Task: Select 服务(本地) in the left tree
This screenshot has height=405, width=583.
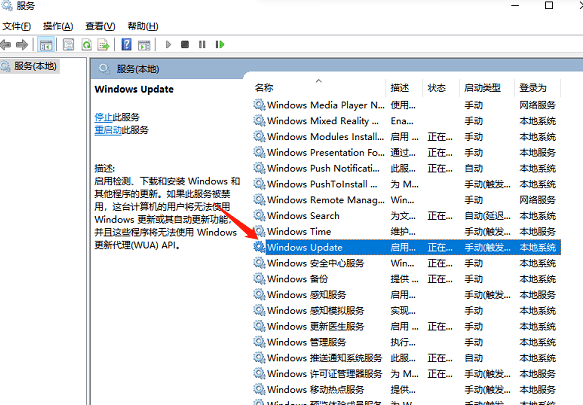Action: [35, 66]
